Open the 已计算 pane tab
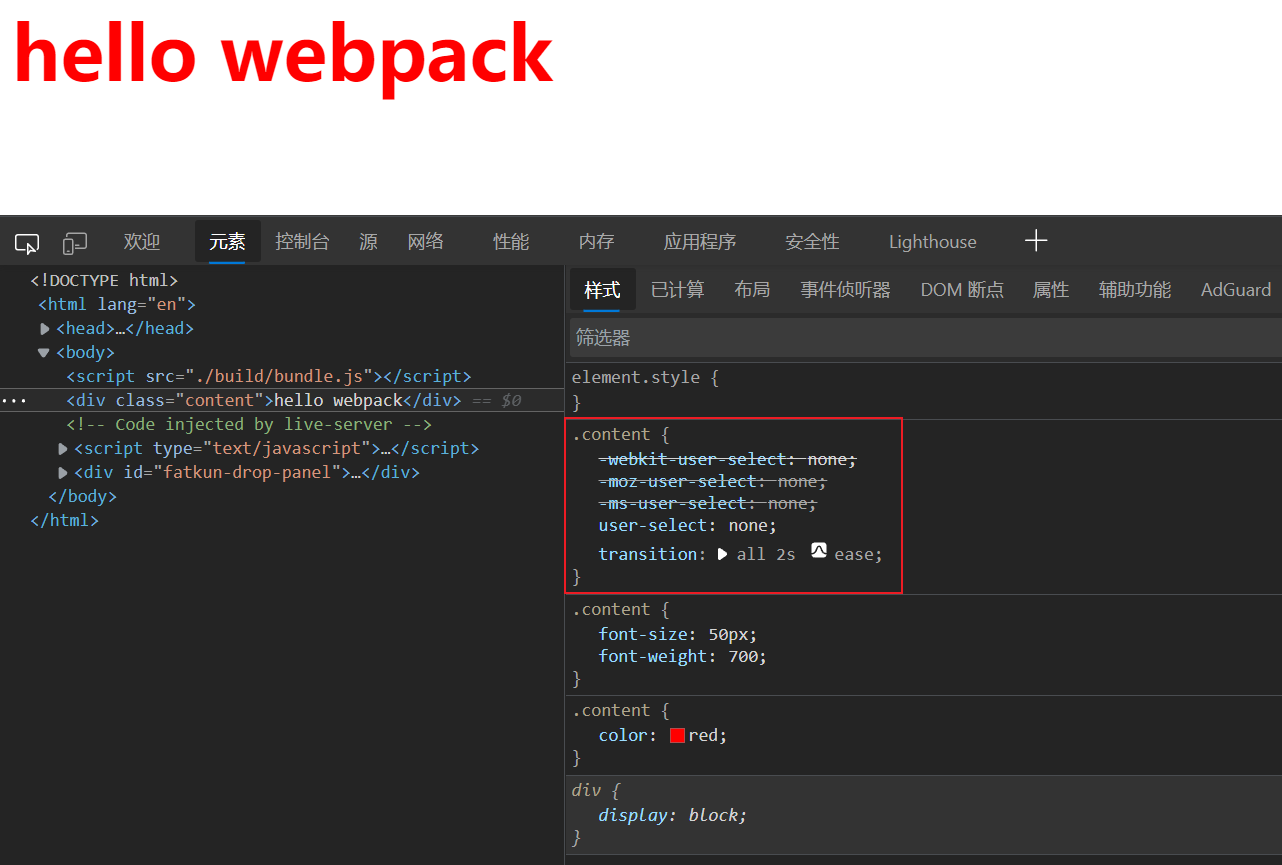The height and width of the screenshot is (865, 1282). (677, 290)
